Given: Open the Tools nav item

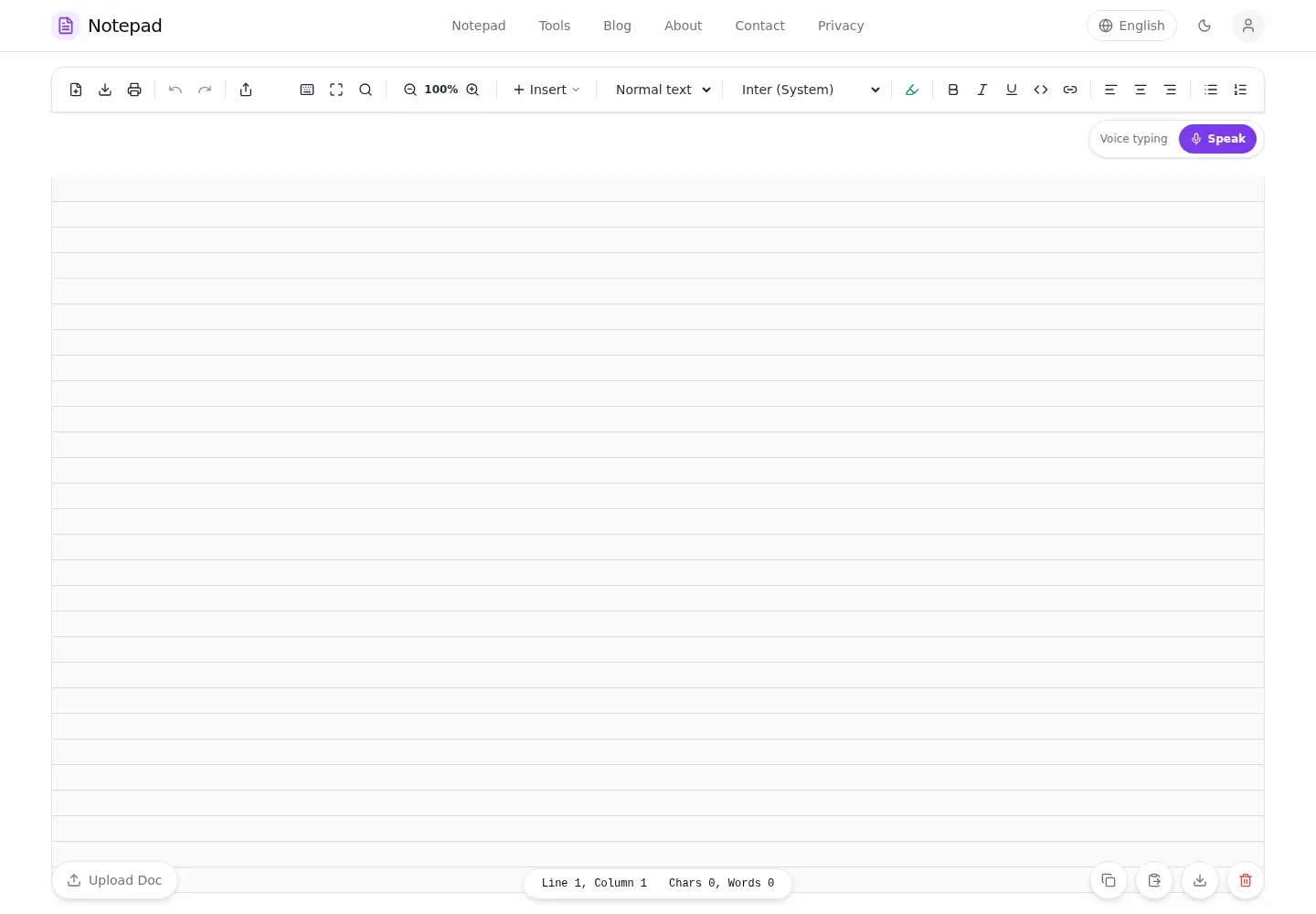Looking at the screenshot, I should tap(554, 26).
